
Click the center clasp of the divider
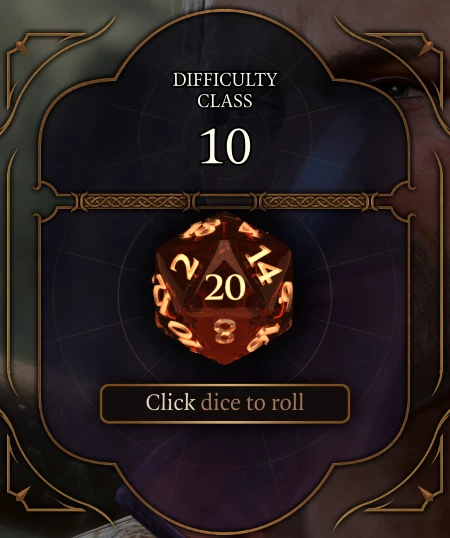pos(225,201)
